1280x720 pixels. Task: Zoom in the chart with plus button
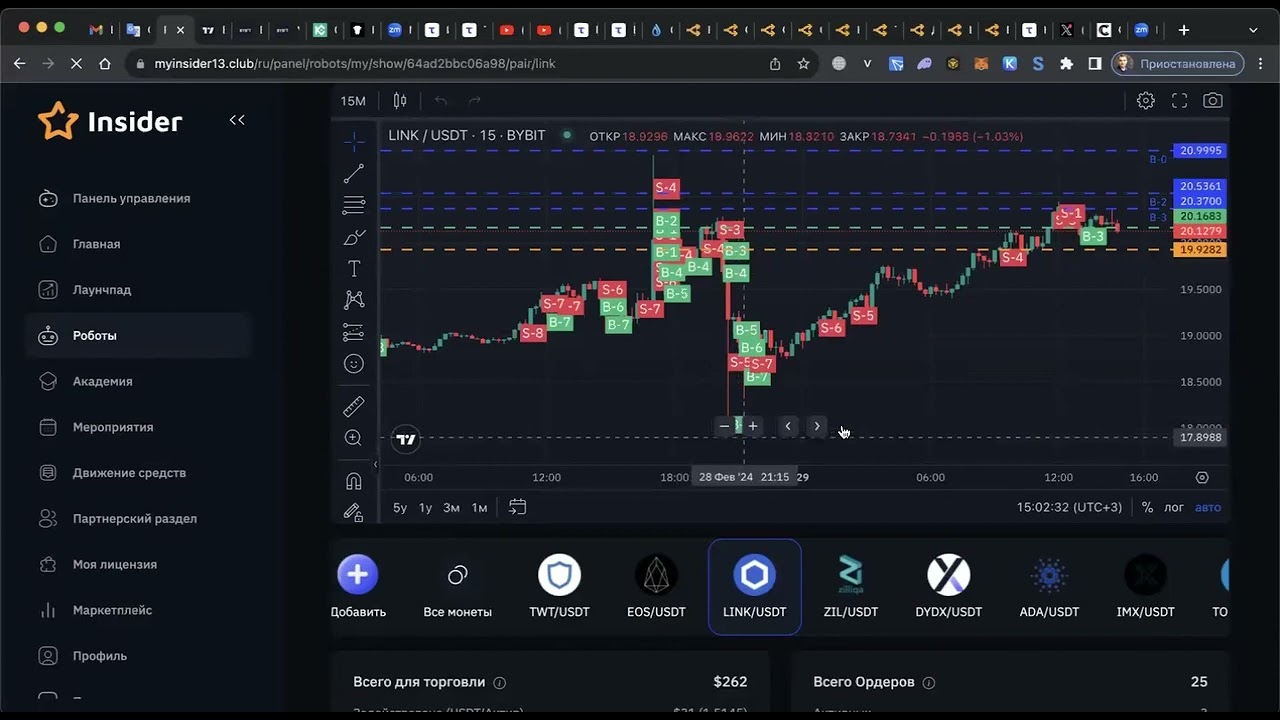coord(753,426)
